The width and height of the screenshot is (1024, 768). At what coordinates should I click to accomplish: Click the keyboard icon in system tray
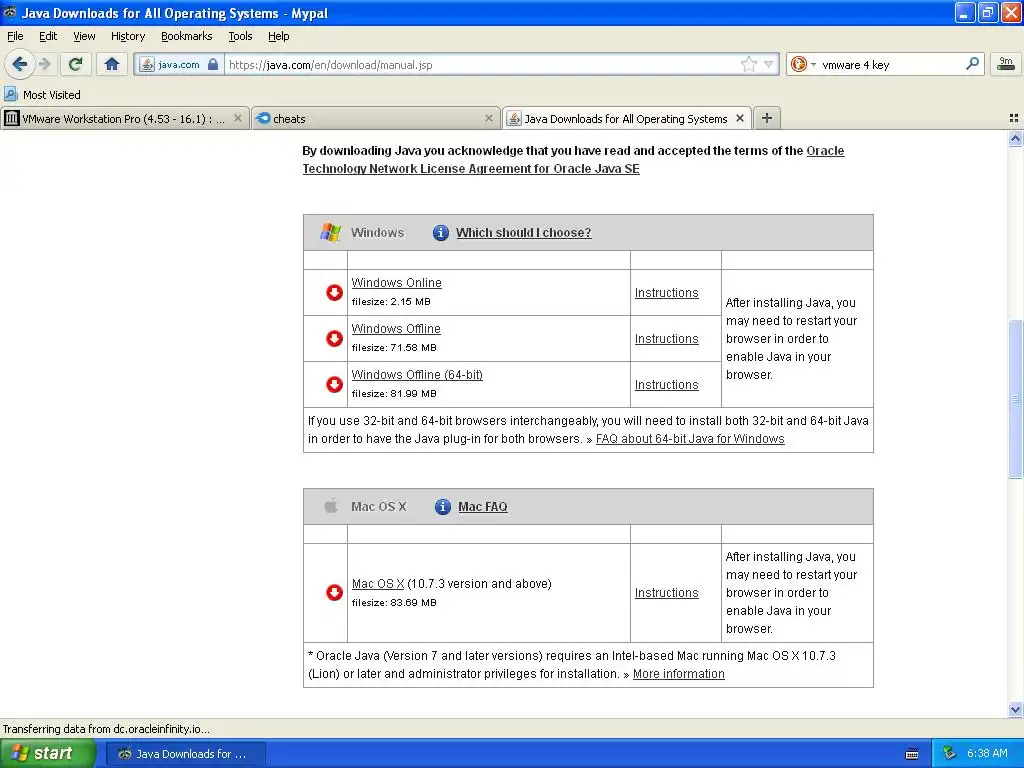(912, 754)
